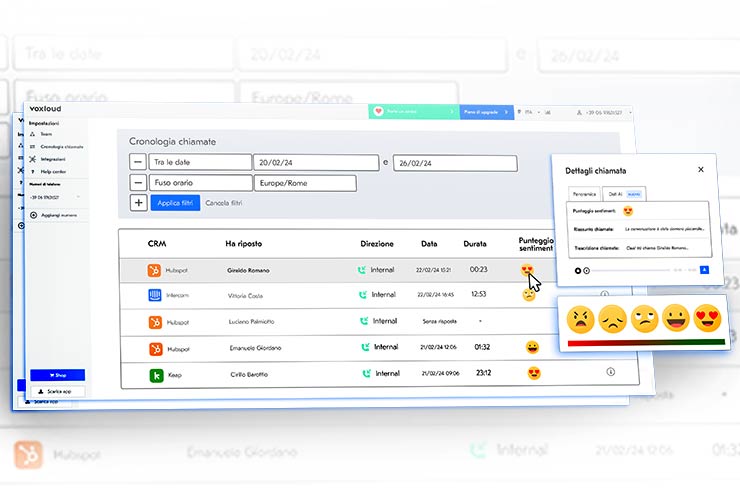740x493 pixels.
Task: Click the Applica filtri button
Action: coord(175,203)
